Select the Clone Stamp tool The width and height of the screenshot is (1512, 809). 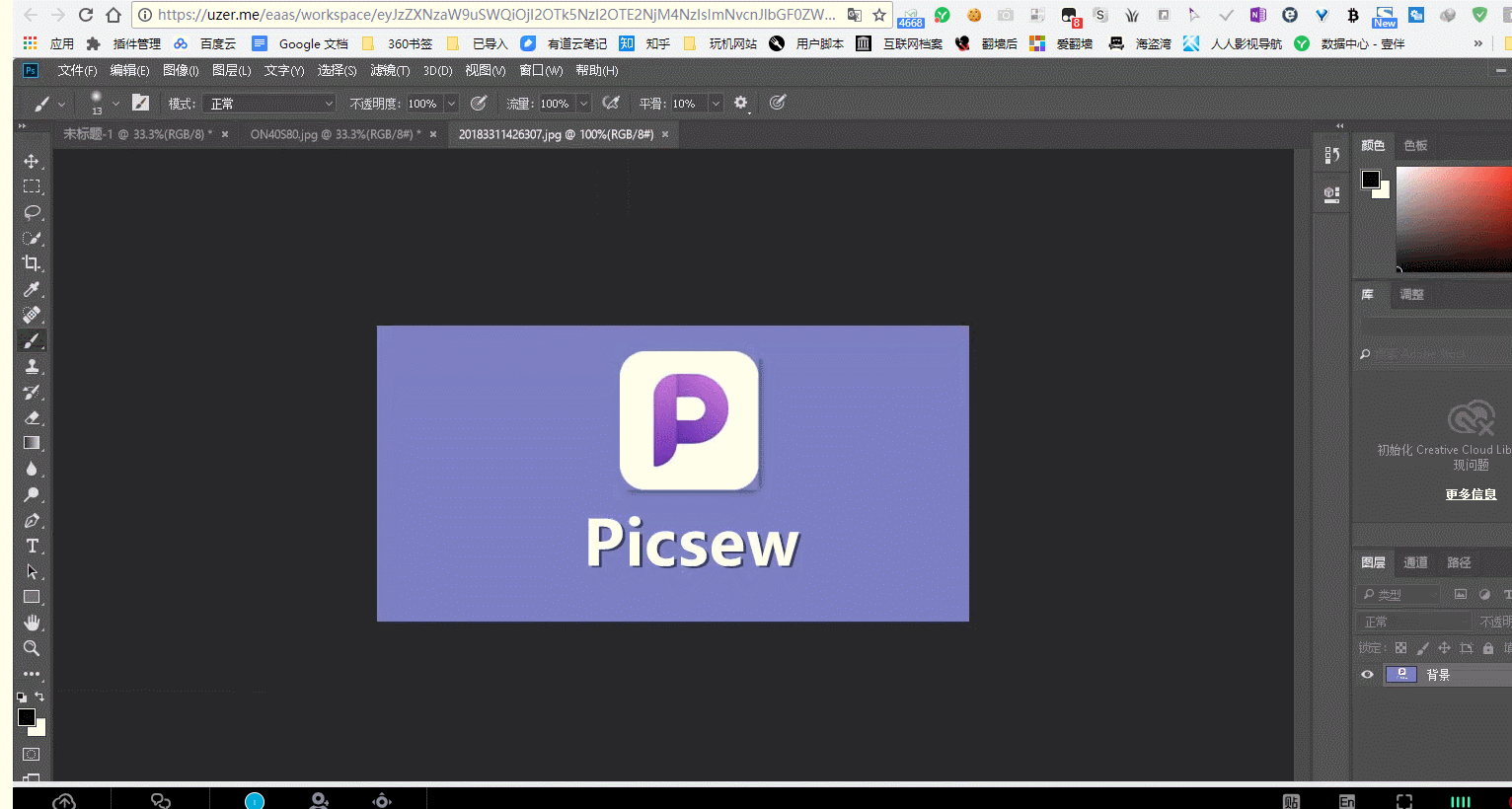pos(32,366)
